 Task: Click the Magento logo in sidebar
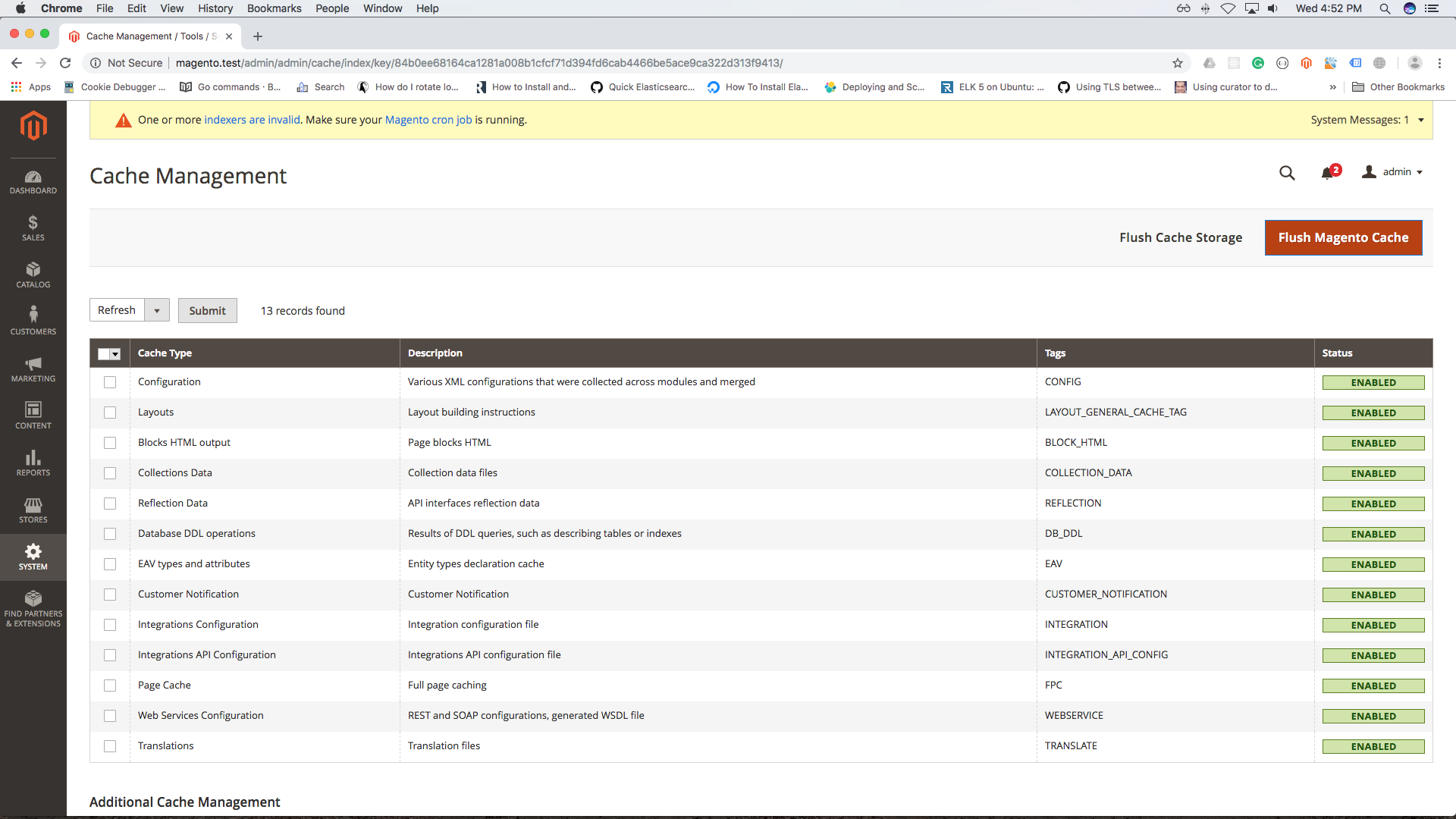coord(33,125)
